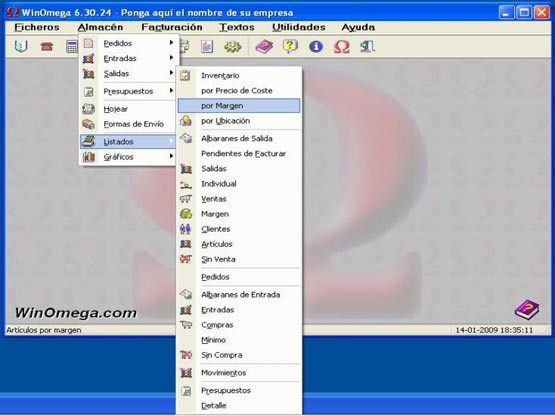
Task: Click the blue info circle icon
Action: coord(316,46)
